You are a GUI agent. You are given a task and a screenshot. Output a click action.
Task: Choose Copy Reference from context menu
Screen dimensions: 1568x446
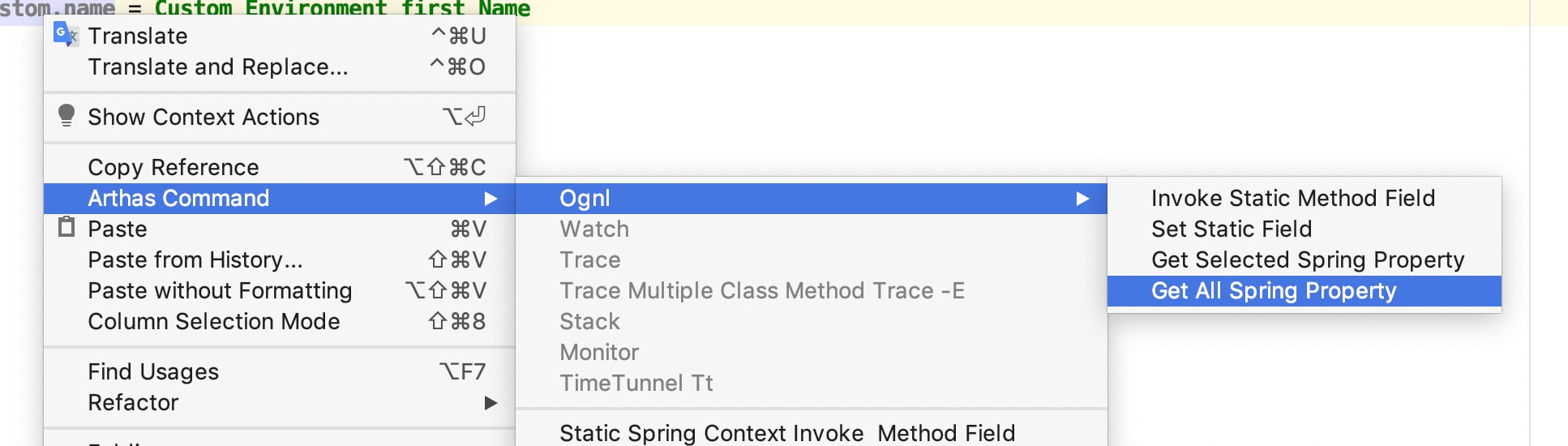[x=174, y=168]
